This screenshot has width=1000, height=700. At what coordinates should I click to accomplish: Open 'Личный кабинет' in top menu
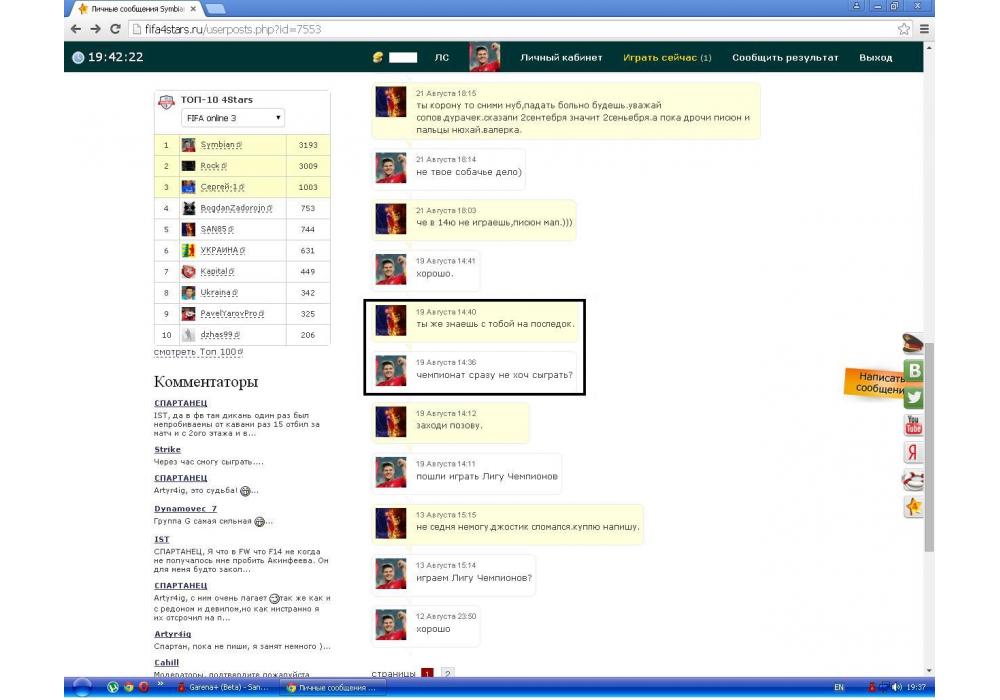561,57
